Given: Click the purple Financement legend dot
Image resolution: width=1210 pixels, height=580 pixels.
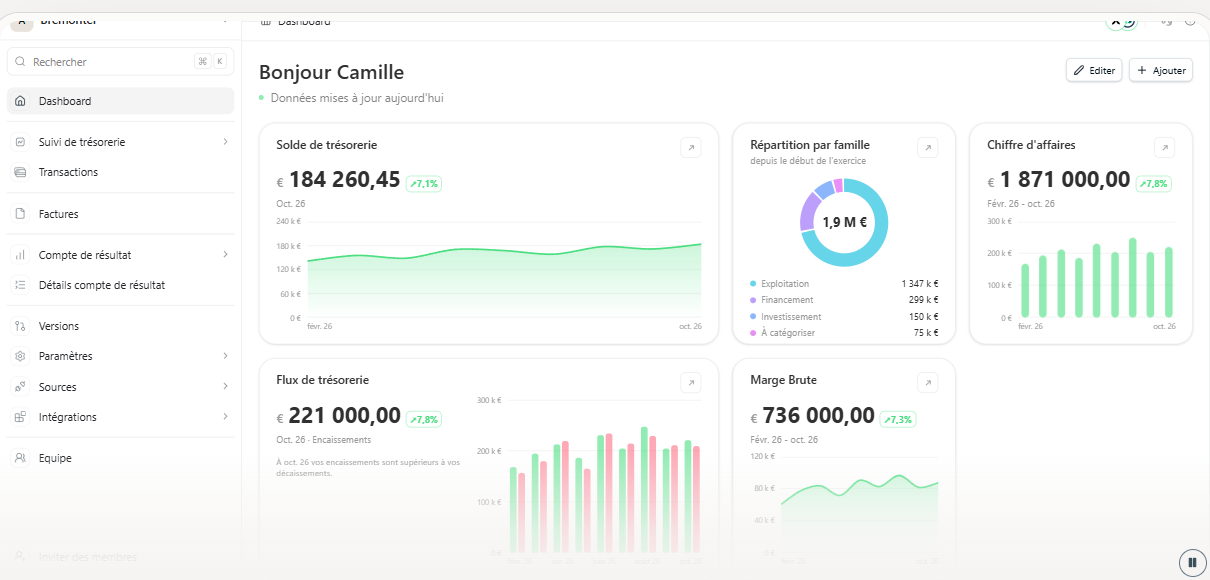Looking at the screenshot, I should click(x=753, y=300).
